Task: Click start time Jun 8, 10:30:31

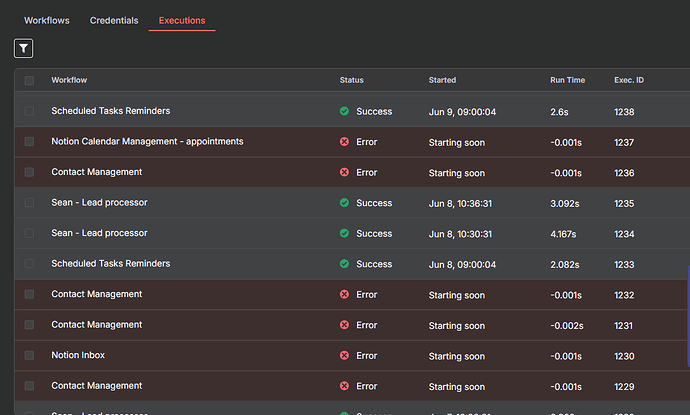Action: click(x=460, y=234)
